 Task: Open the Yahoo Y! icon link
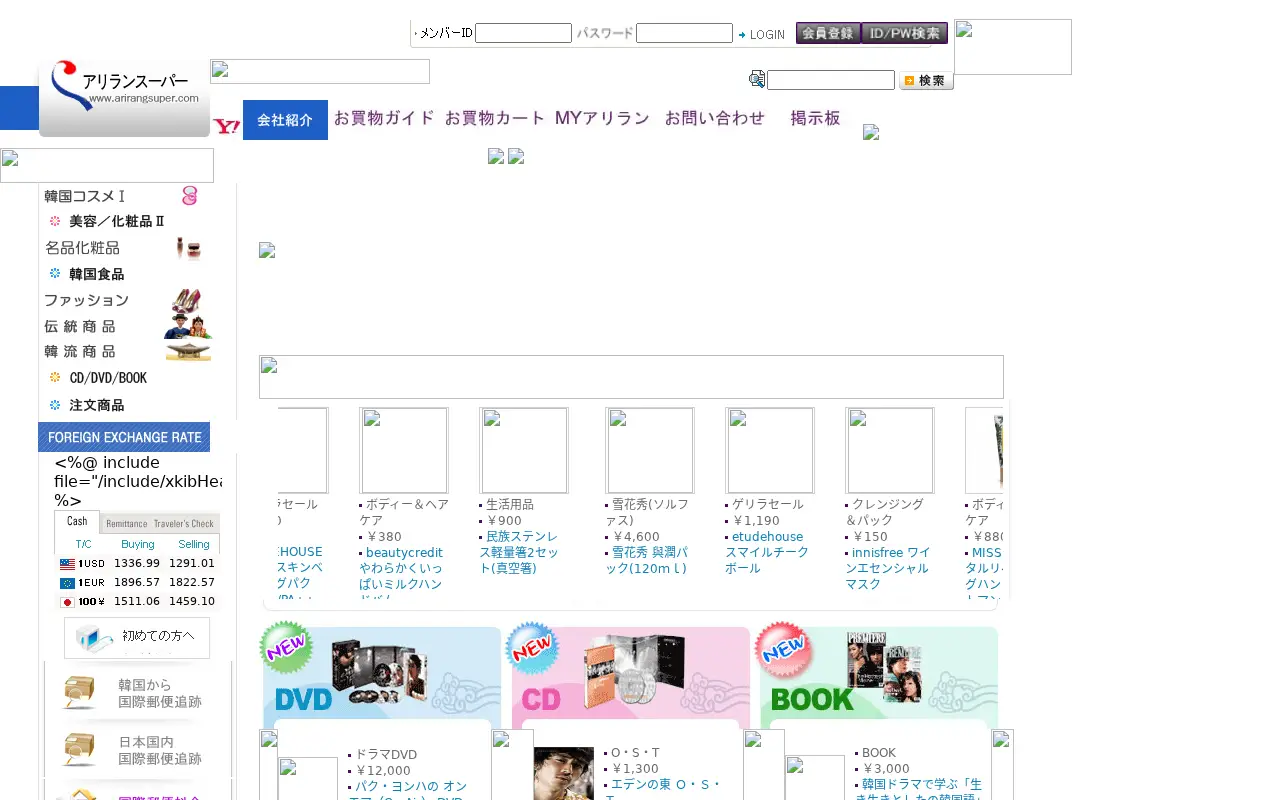pyautogui.click(x=227, y=126)
